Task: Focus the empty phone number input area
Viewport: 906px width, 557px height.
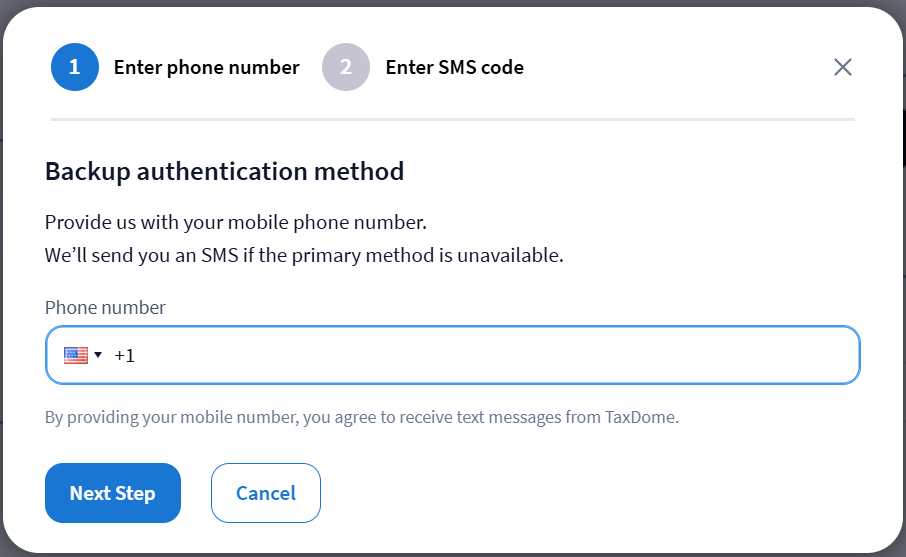Action: coord(490,355)
